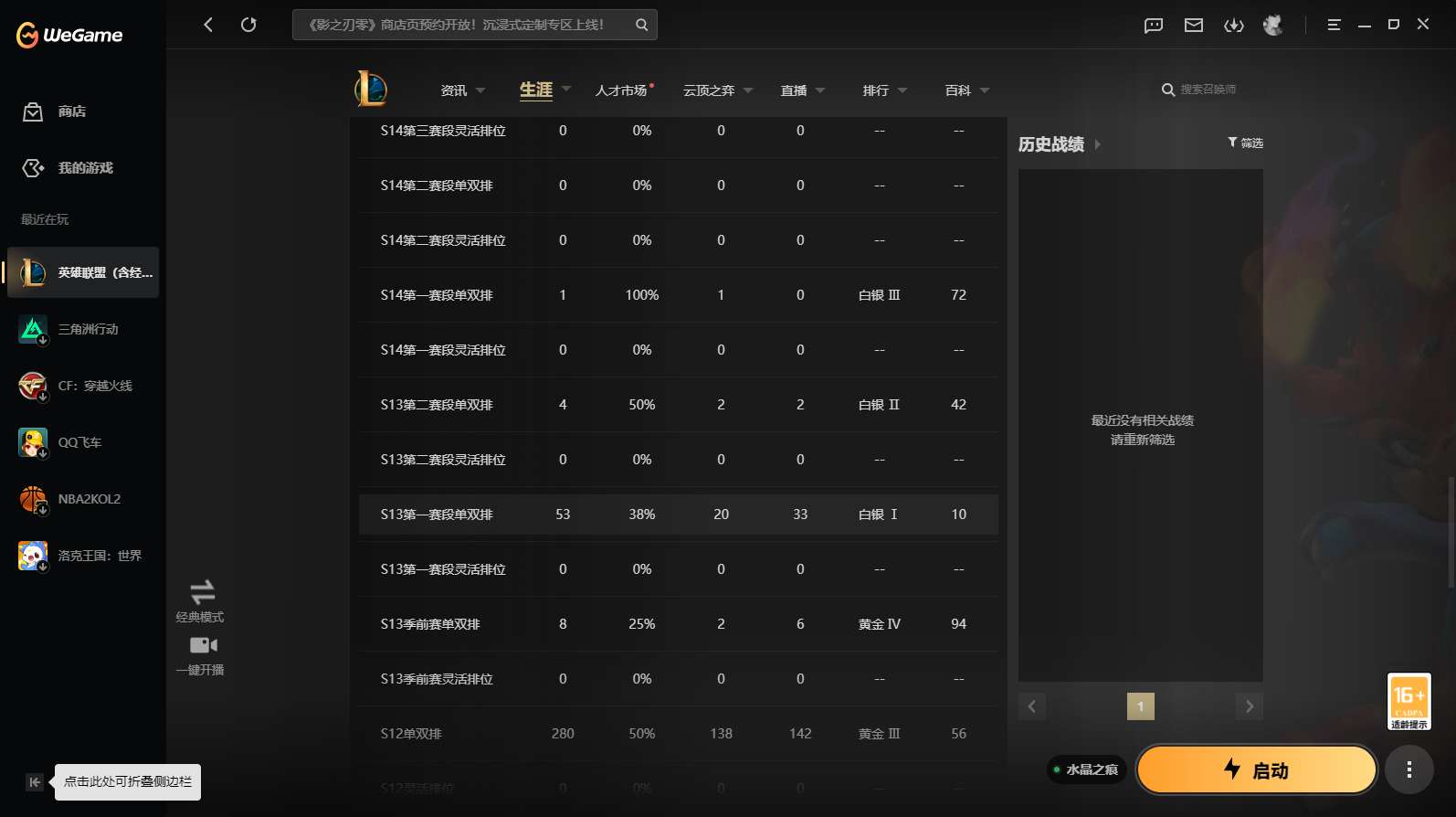Click the search magnifier in the top bar
1456x817 pixels.
[x=641, y=25]
